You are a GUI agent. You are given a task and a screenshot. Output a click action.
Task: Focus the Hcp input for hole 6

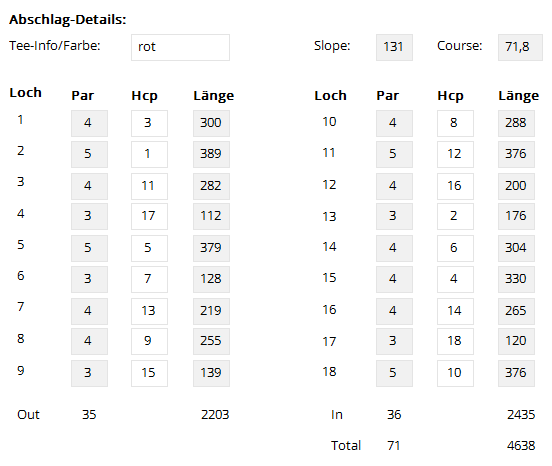pyautogui.click(x=149, y=279)
